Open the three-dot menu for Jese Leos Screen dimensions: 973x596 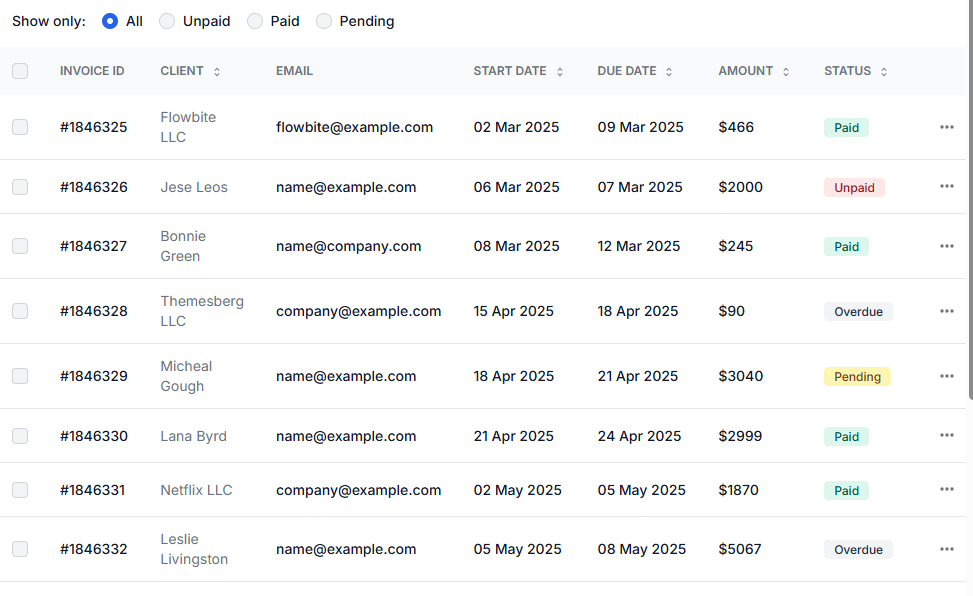(x=946, y=187)
